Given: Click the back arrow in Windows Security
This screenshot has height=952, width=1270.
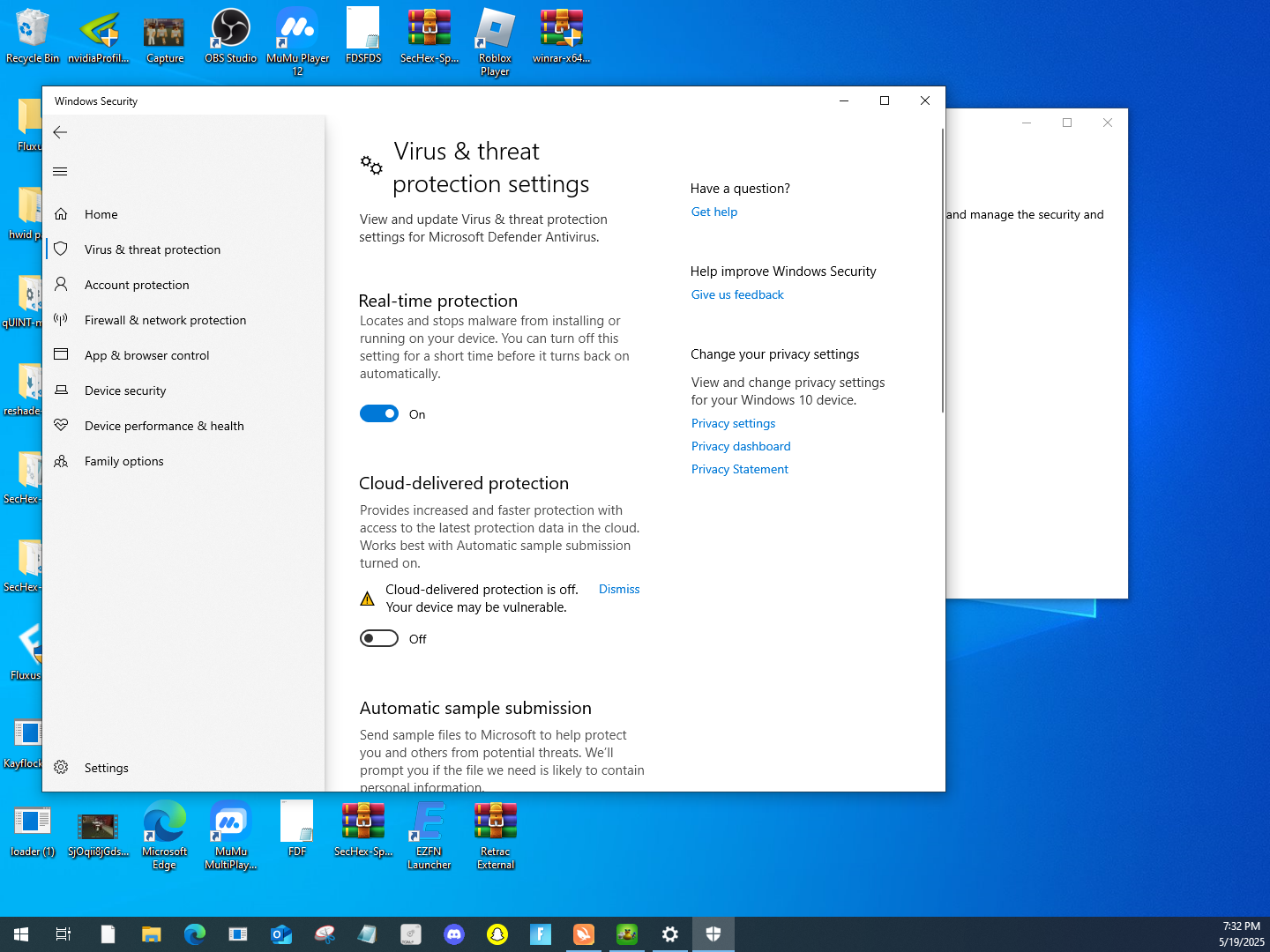Looking at the screenshot, I should coord(60,132).
